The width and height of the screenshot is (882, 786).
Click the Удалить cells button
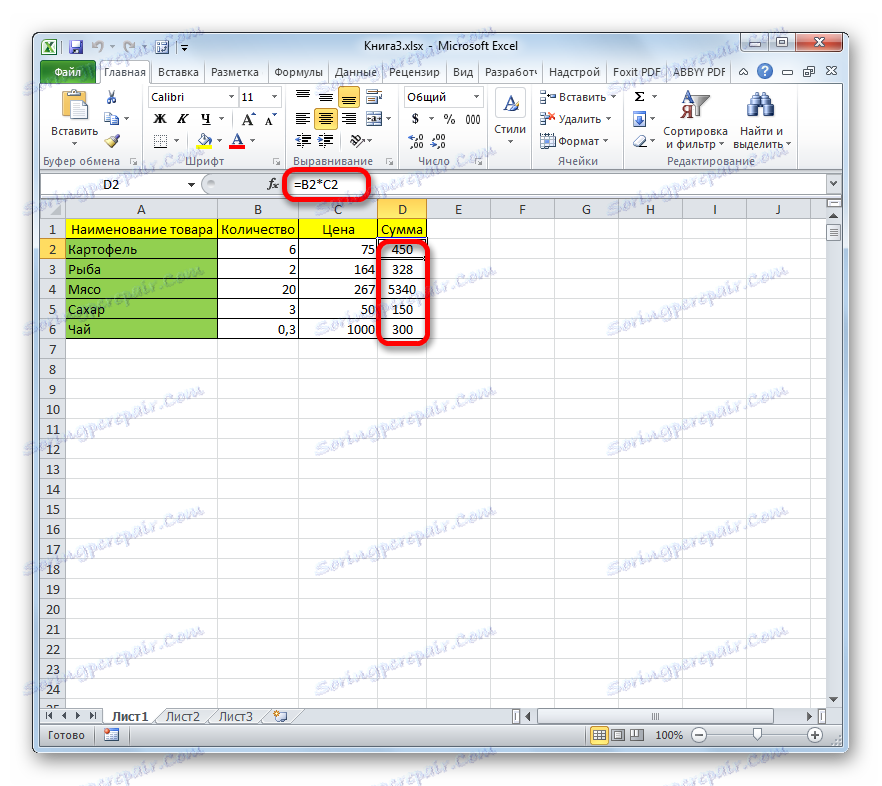coord(575,119)
